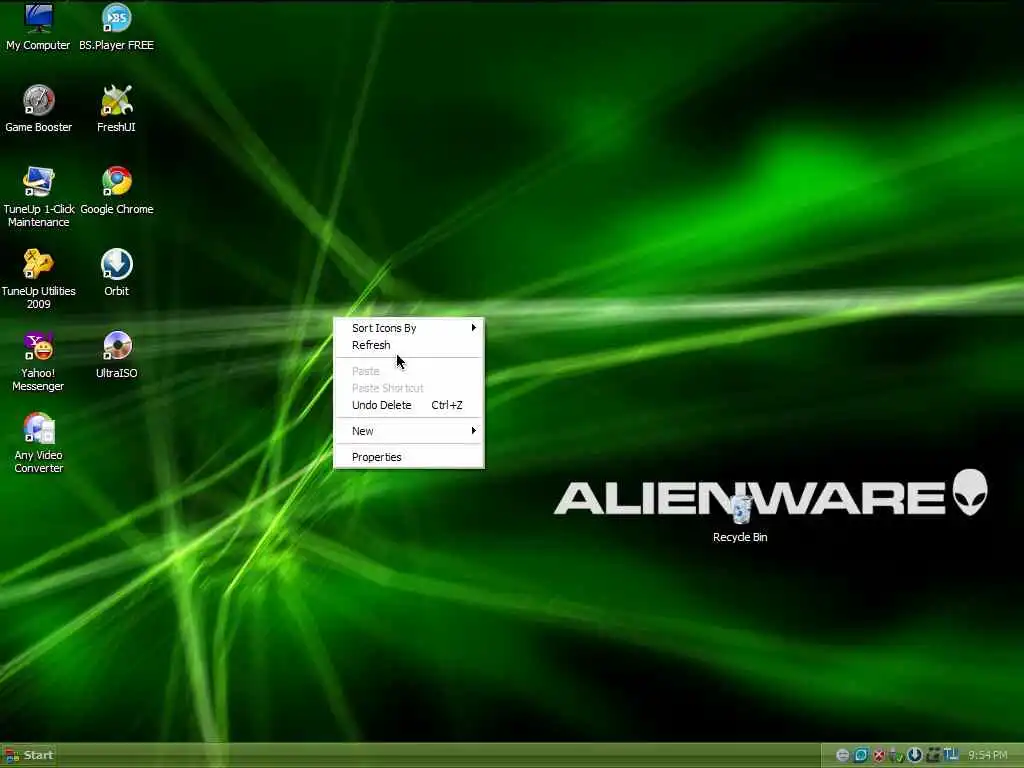Expand the Sort Icons By submenu
The width and height of the screenshot is (1024, 768).
pos(409,328)
